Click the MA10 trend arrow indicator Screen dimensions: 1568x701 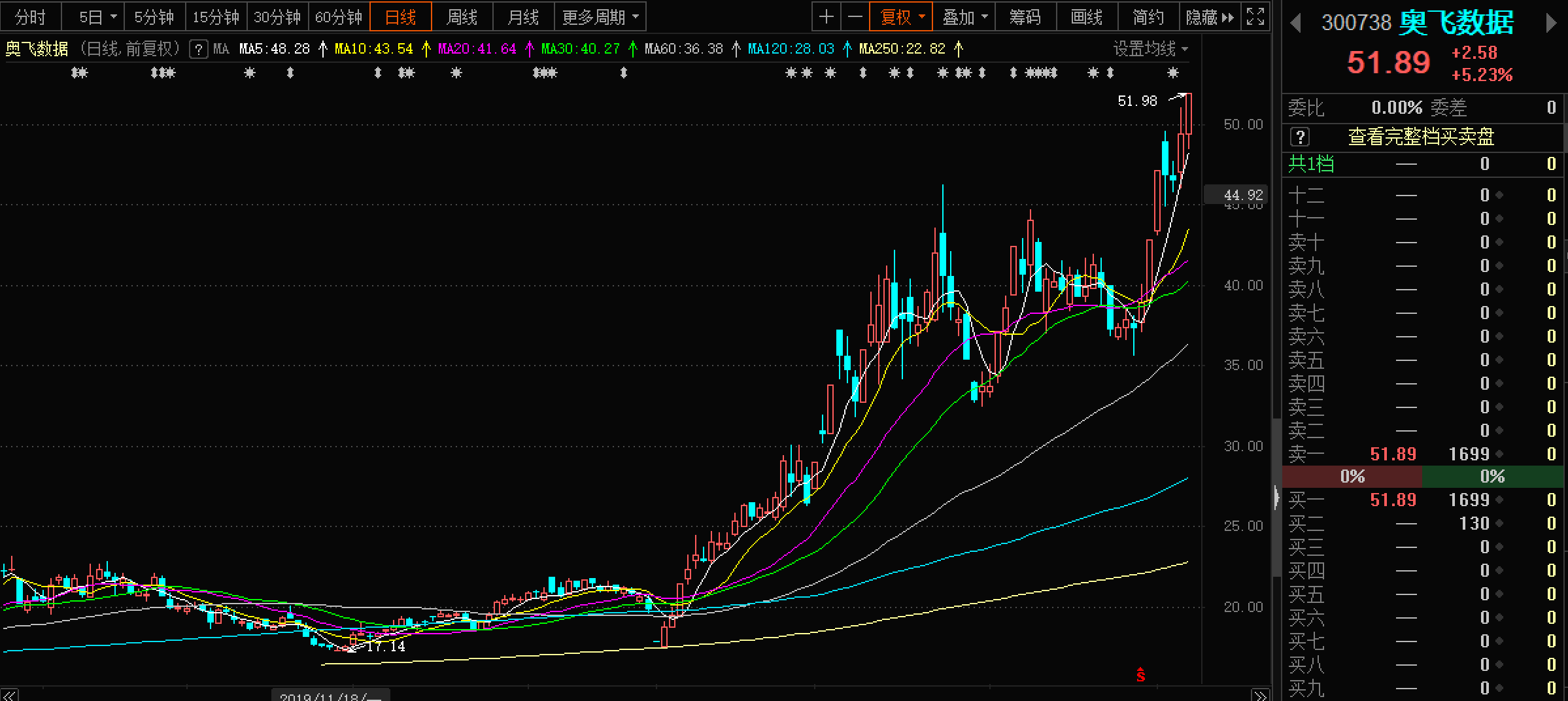[x=426, y=48]
